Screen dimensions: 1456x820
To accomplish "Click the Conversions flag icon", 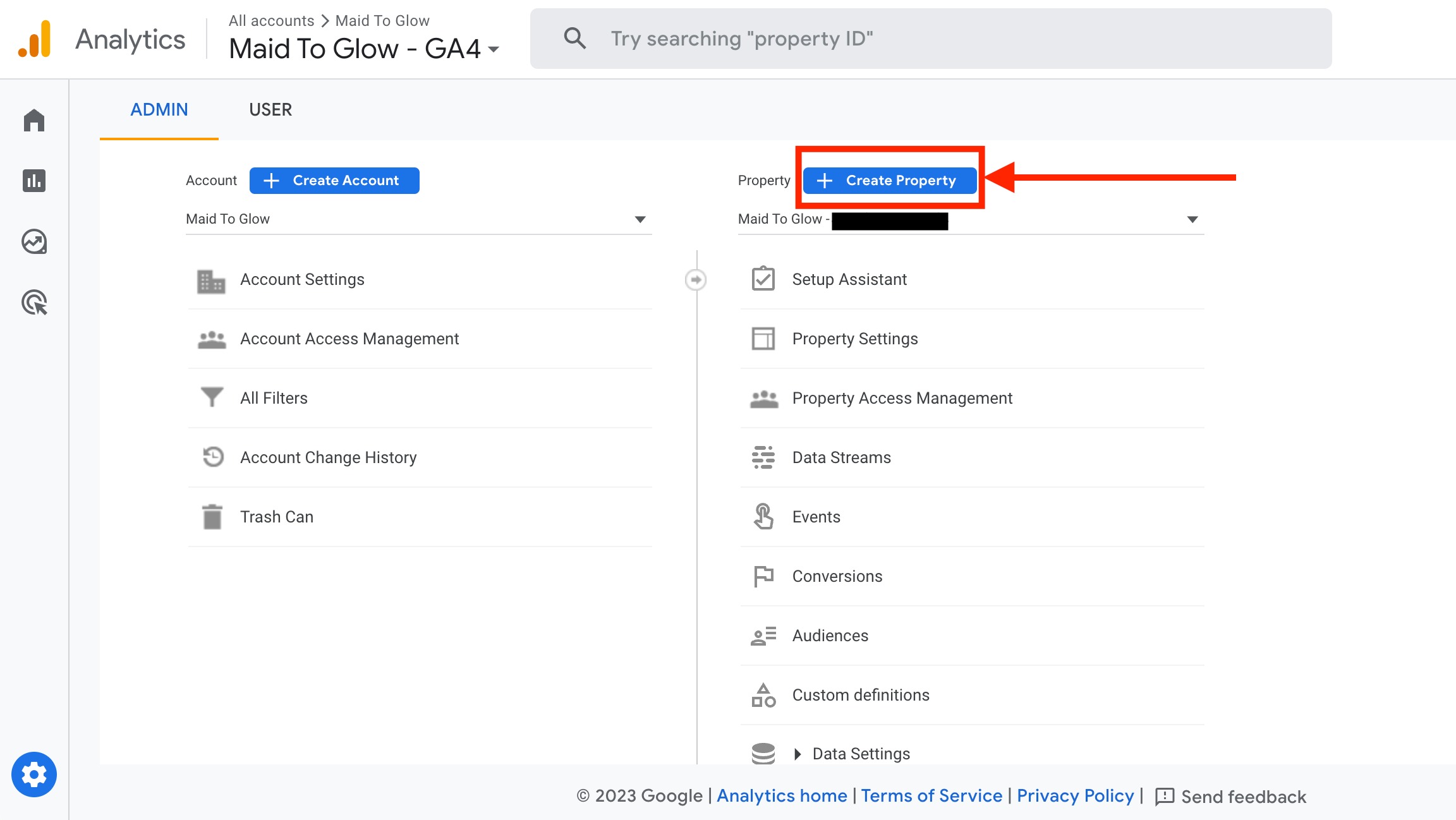I will tap(763, 576).
